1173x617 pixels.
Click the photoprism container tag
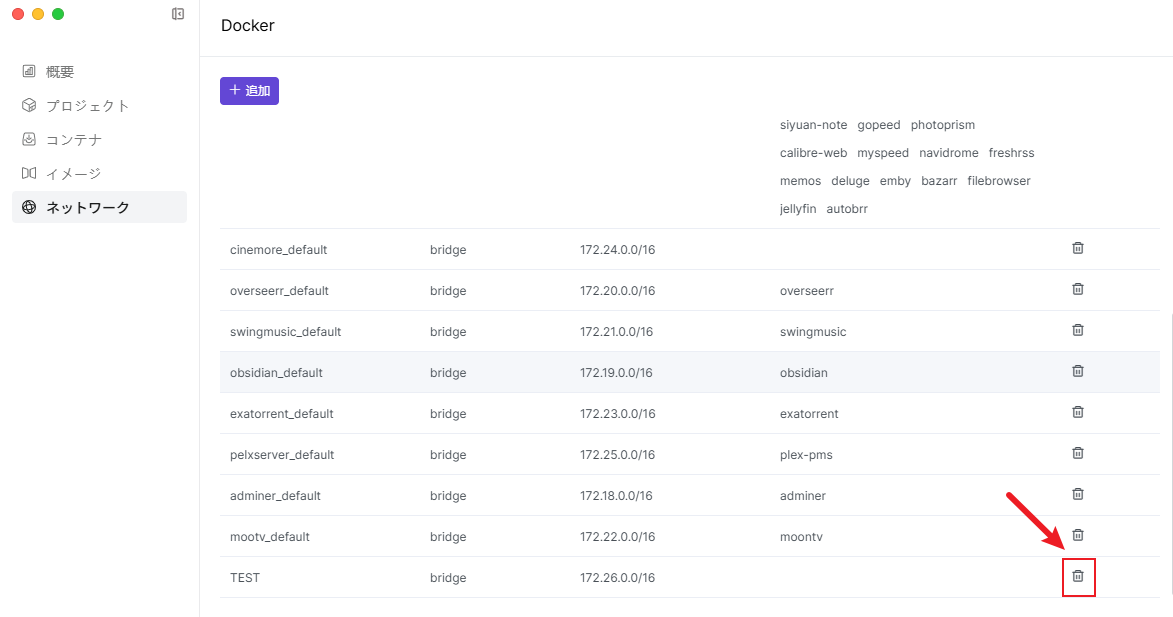tap(942, 125)
